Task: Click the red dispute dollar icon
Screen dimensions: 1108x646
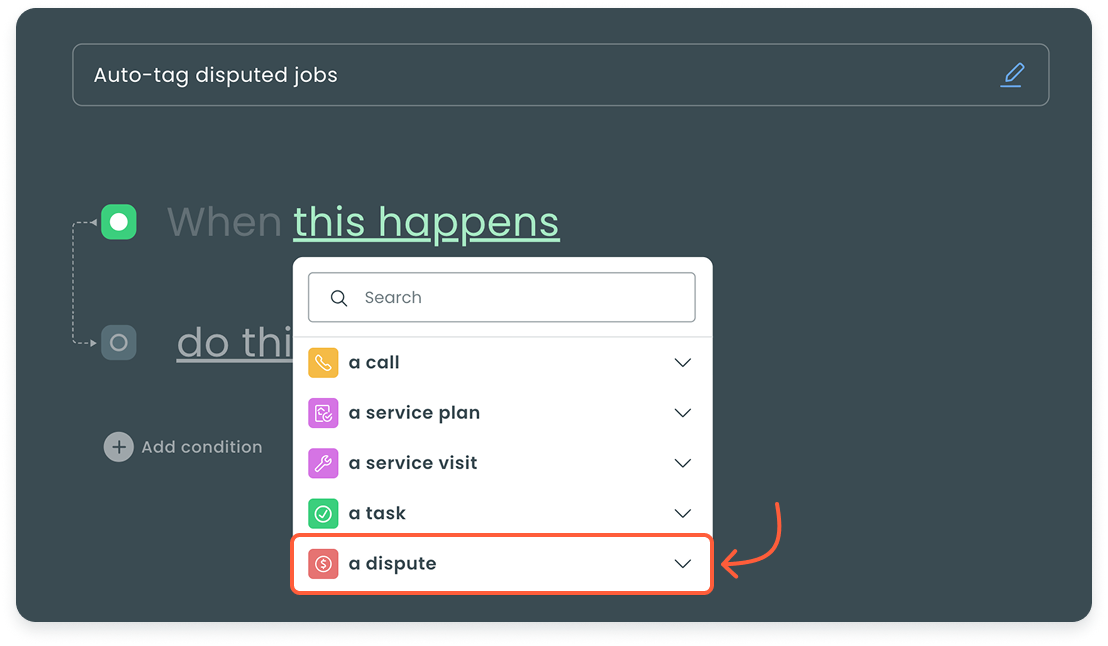Action: click(323, 564)
